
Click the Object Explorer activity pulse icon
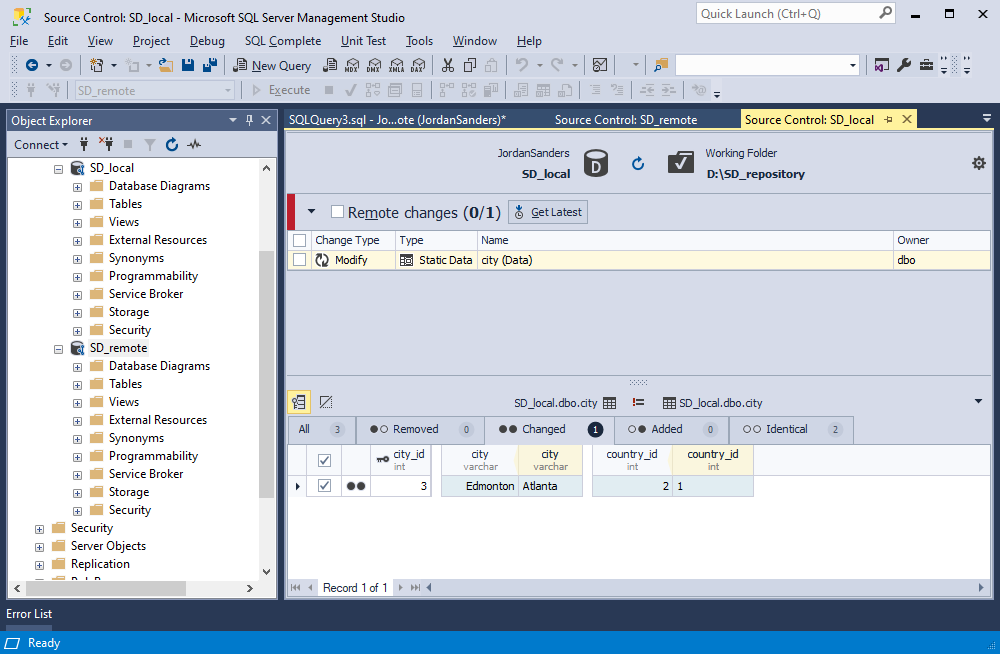pyautogui.click(x=194, y=144)
